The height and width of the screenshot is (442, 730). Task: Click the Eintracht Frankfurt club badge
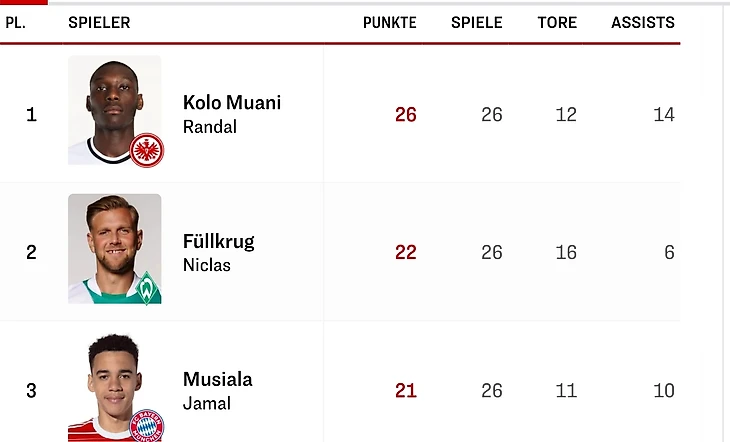pyautogui.click(x=147, y=150)
